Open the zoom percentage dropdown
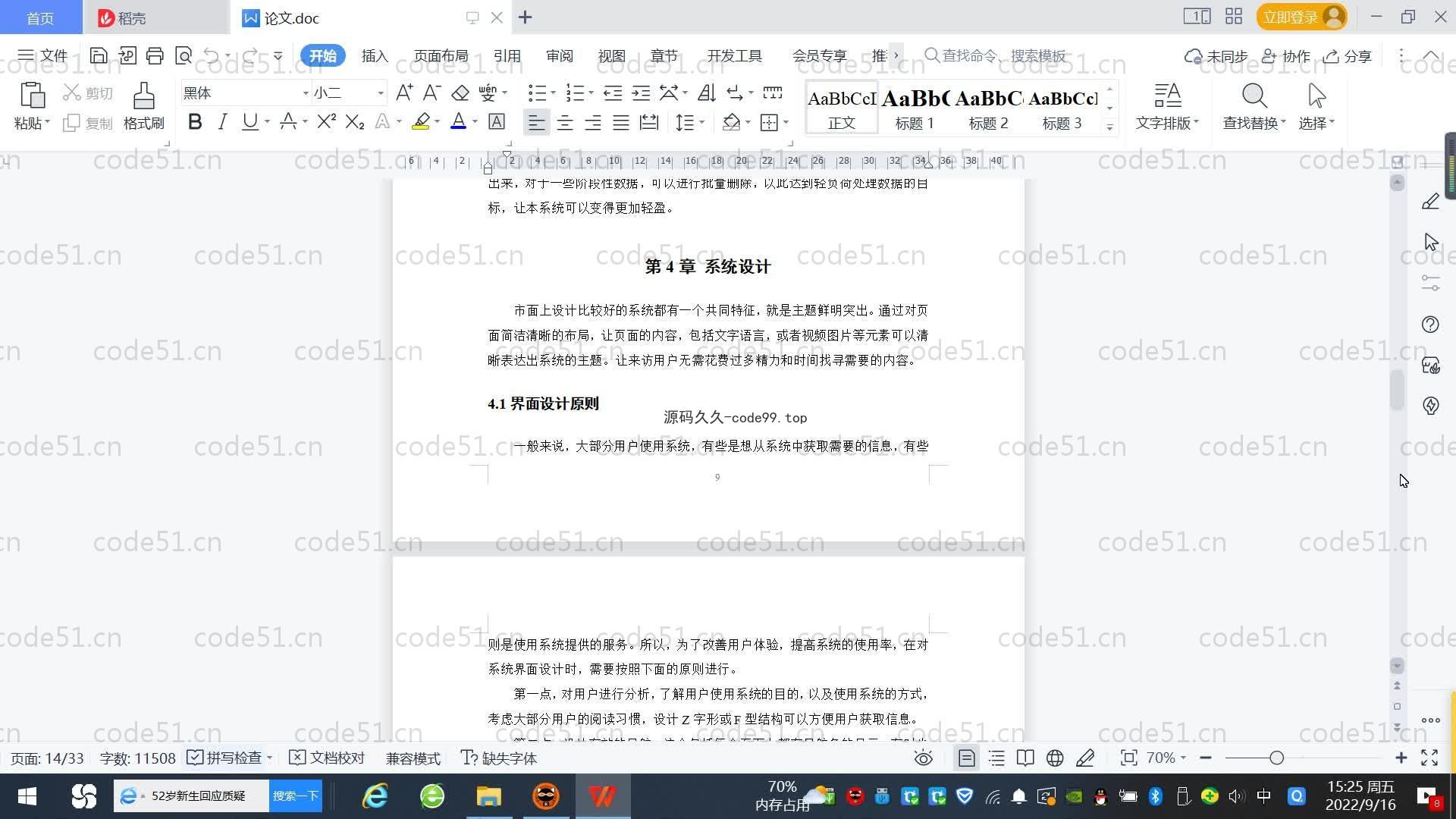1456x819 pixels. click(x=1182, y=758)
